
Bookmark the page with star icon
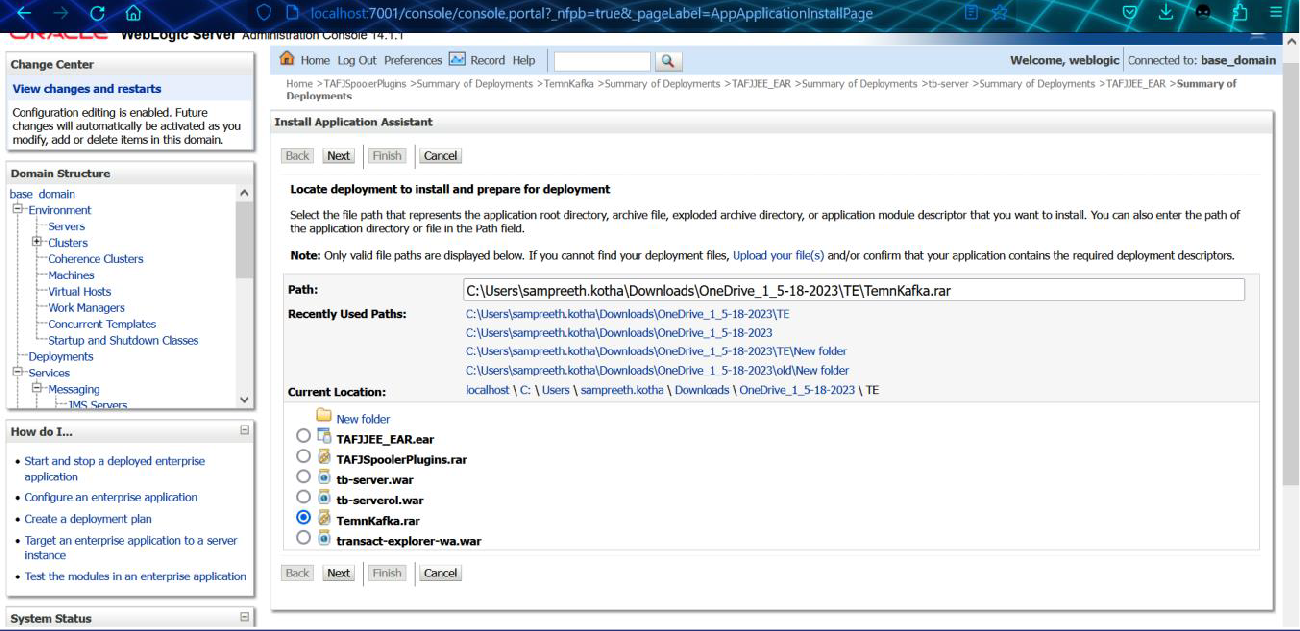click(999, 13)
